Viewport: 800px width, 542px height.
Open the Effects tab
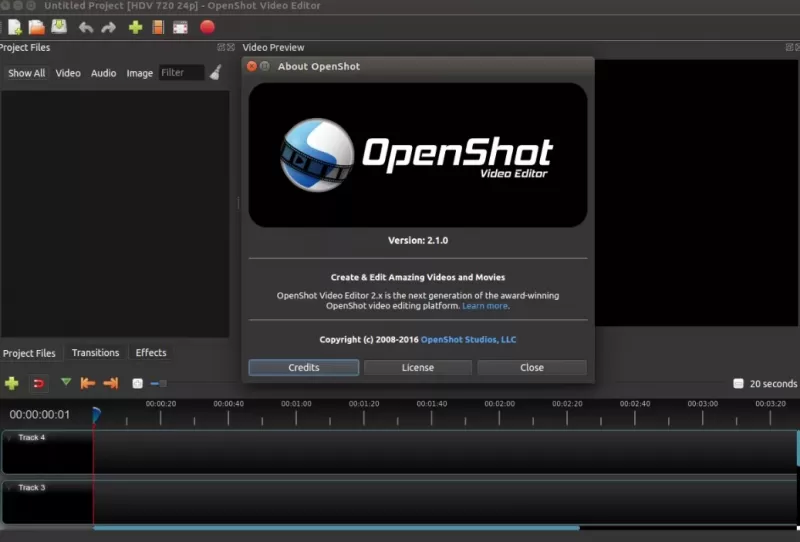[x=151, y=353]
